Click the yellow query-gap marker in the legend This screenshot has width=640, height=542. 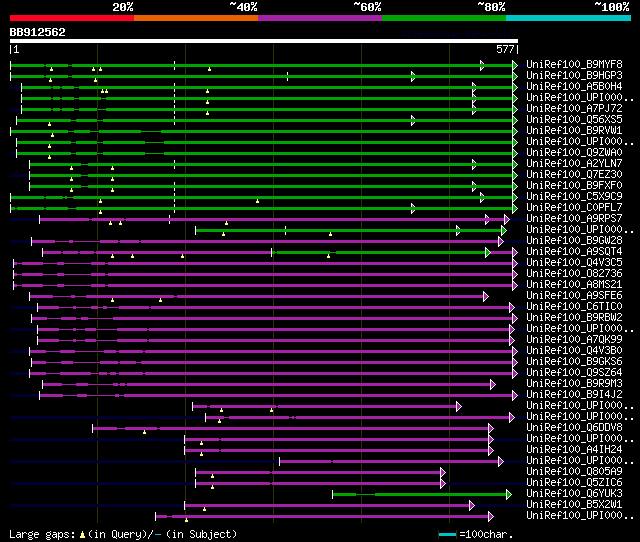(82, 534)
